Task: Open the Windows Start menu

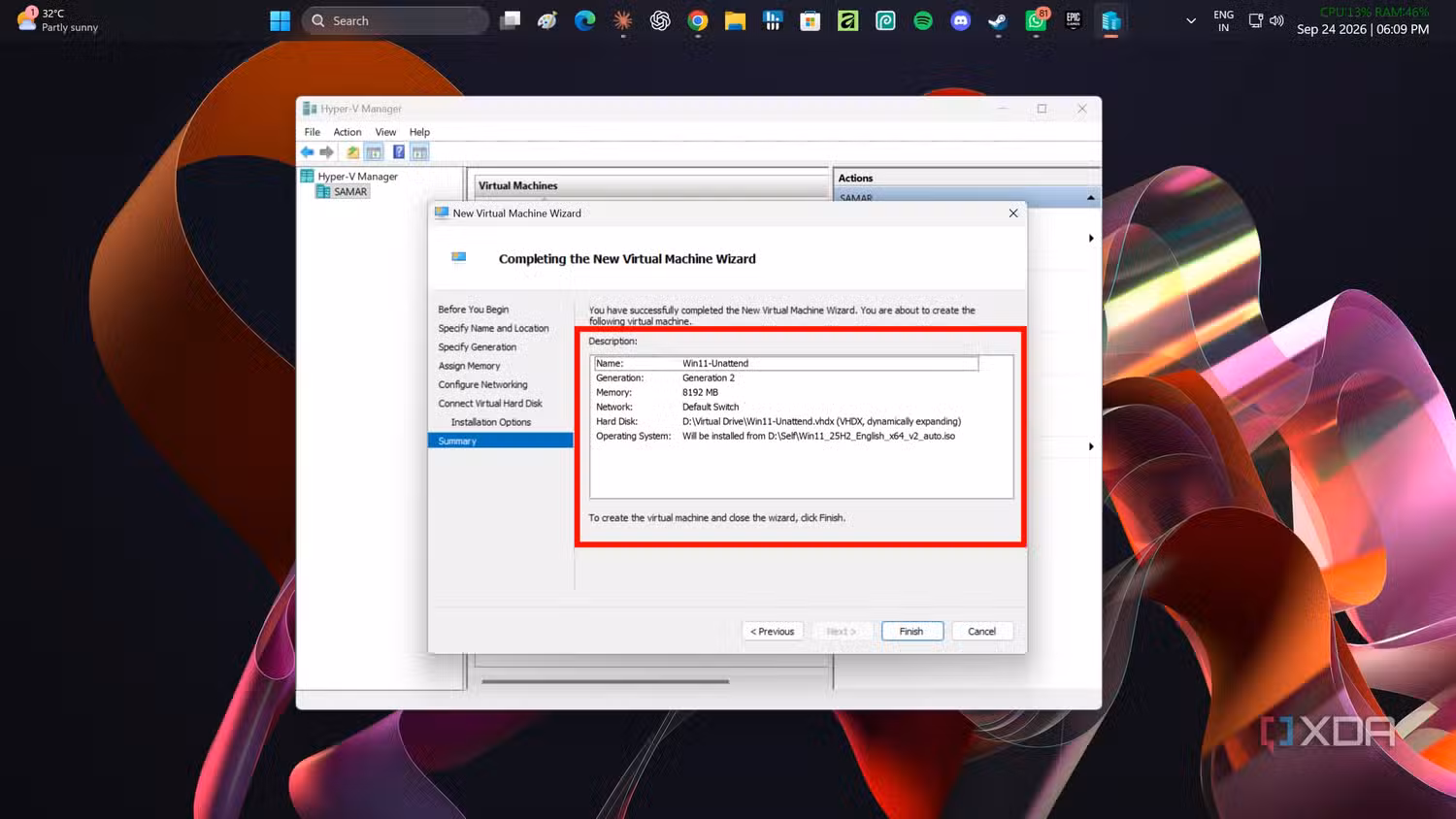Action: [x=281, y=20]
